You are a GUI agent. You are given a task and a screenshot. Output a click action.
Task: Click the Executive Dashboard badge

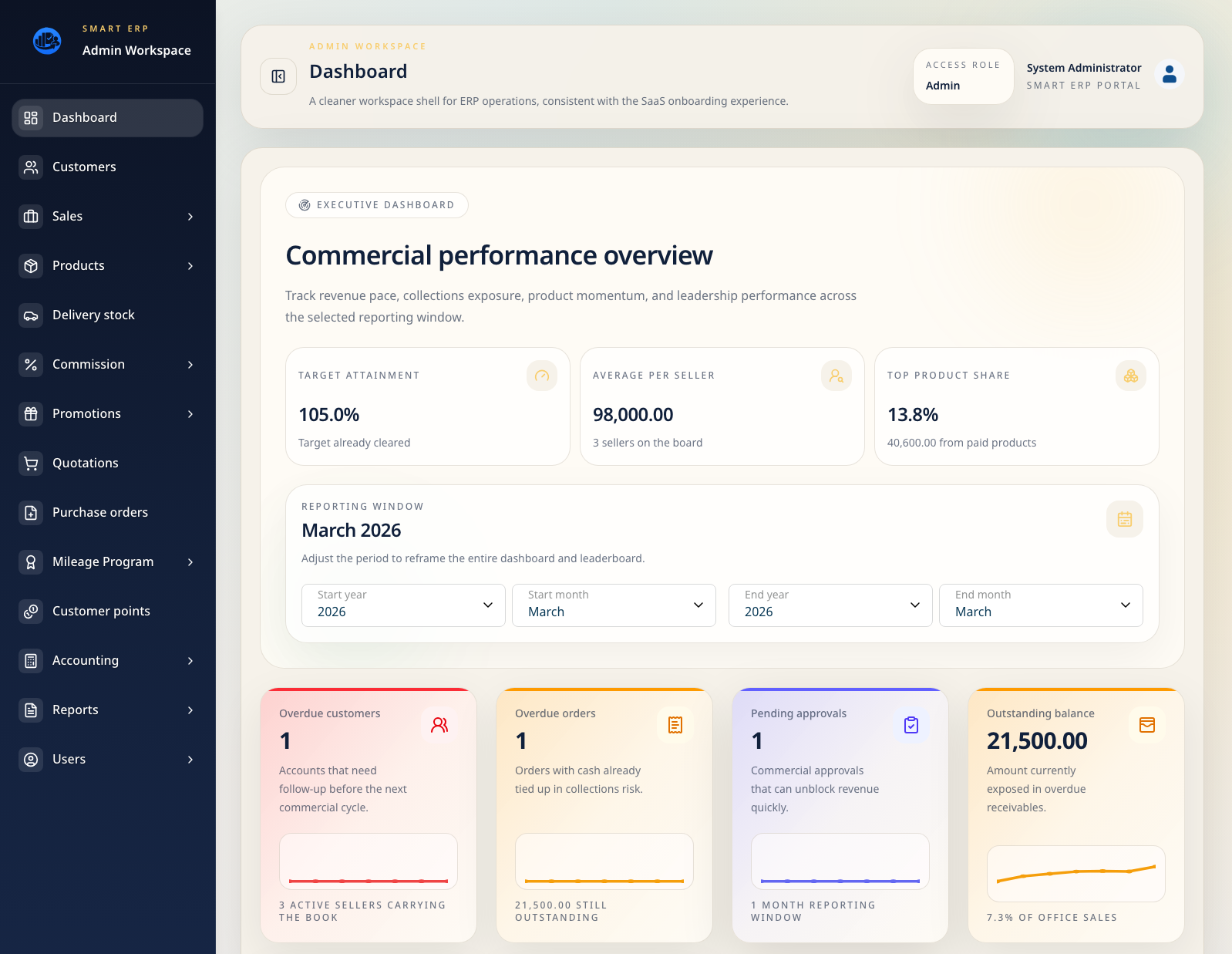point(377,205)
